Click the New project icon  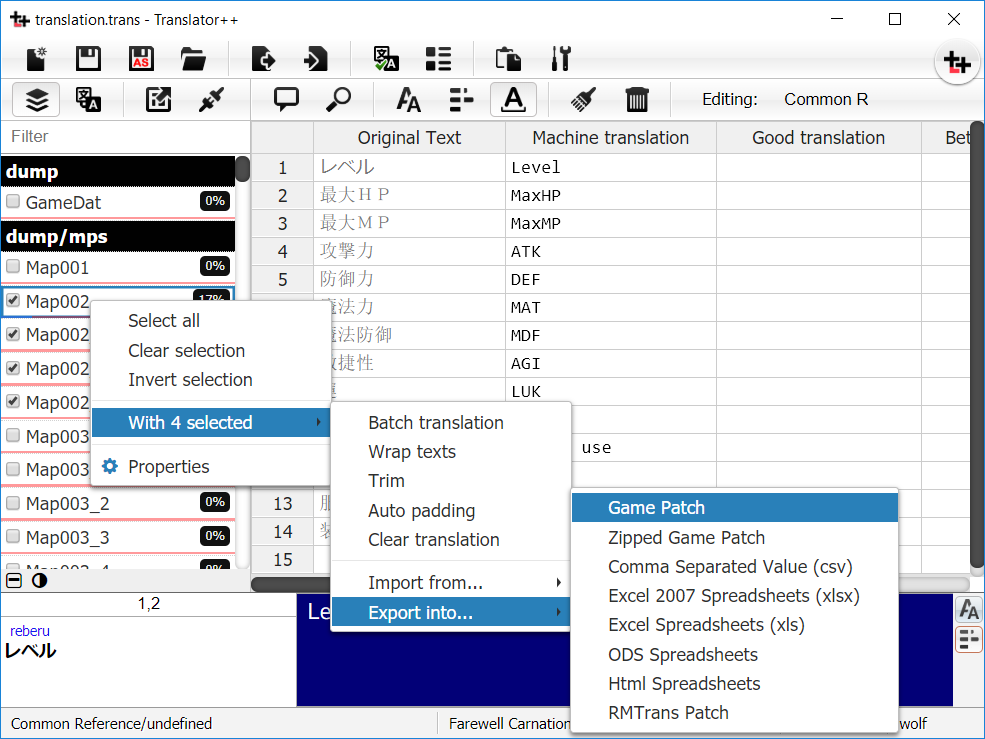click(x=37, y=59)
